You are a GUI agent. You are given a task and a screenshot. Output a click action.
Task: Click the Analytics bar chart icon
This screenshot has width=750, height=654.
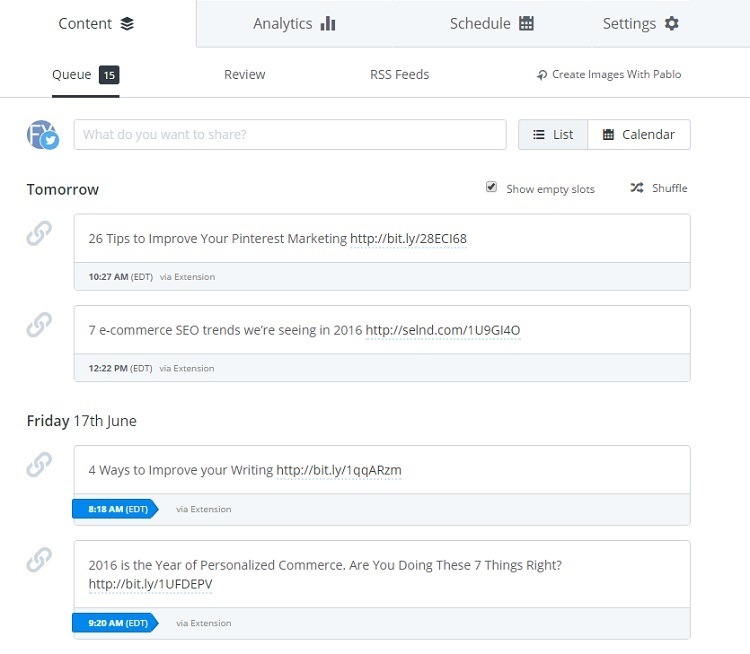[328, 23]
